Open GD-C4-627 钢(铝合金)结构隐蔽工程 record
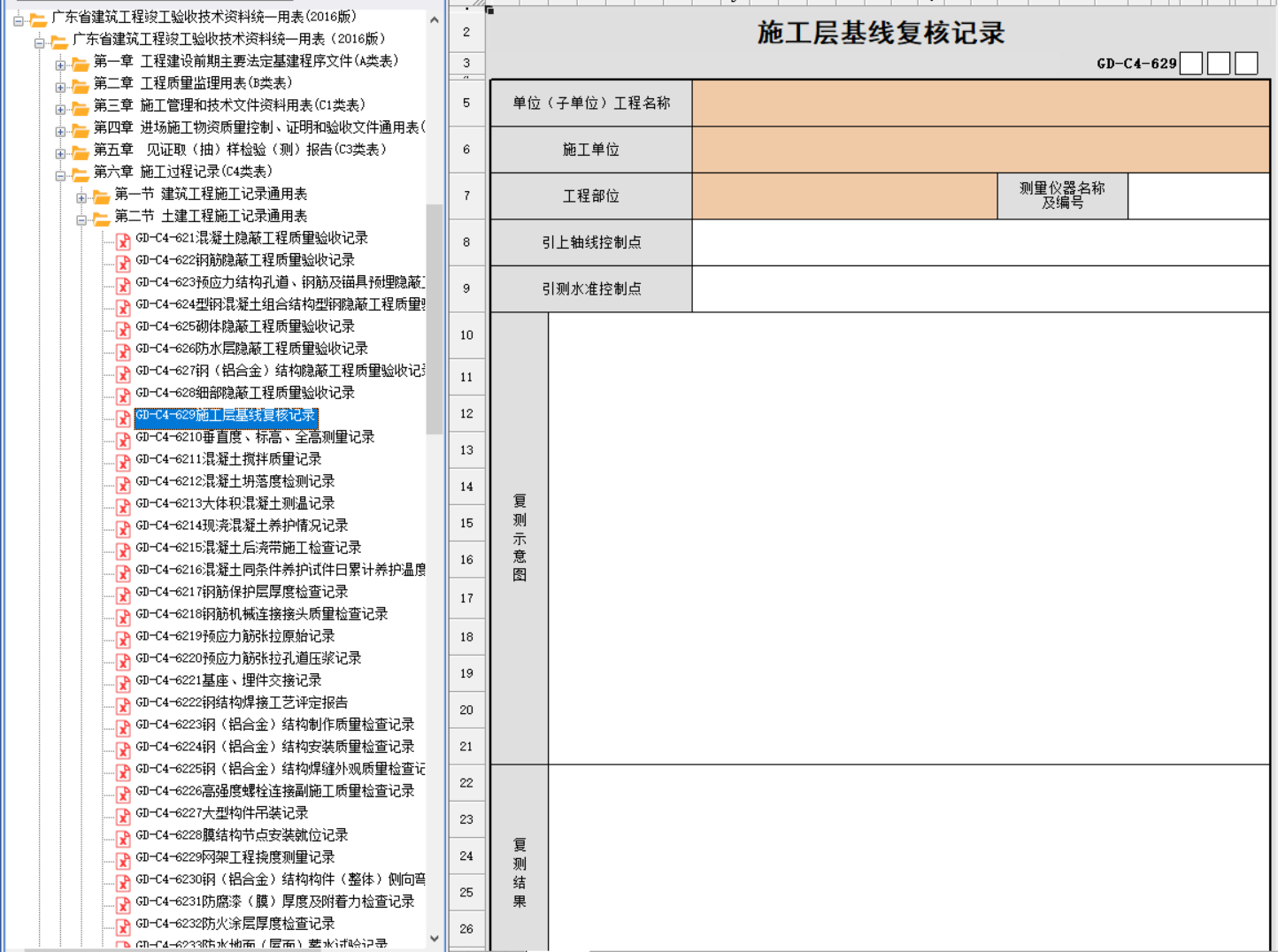This screenshot has width=1278, height=952. pyautogui.click(x=281, y=371)
